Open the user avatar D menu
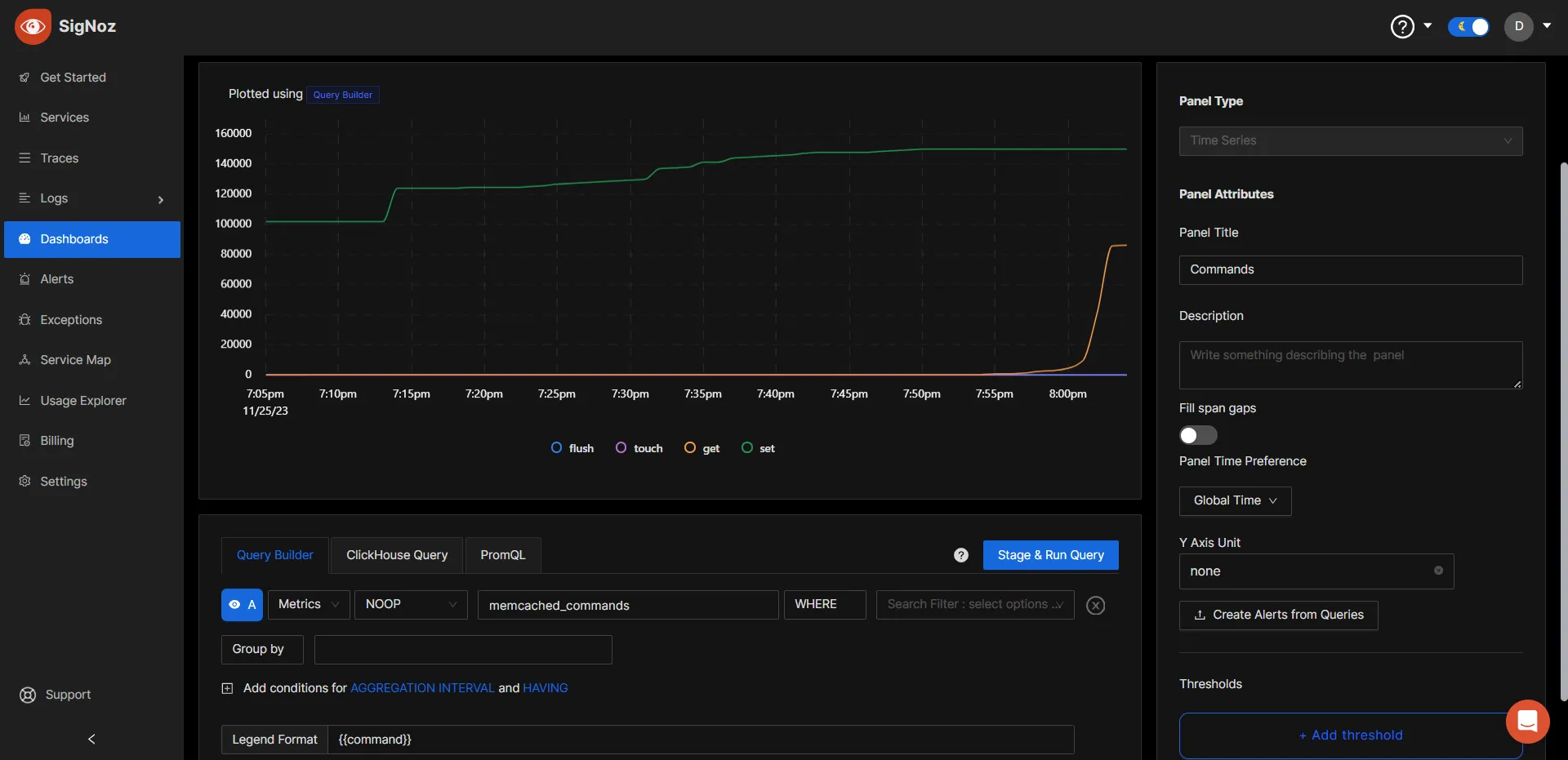Screen dimensions: 1568x760 (x=1519, y=26)
